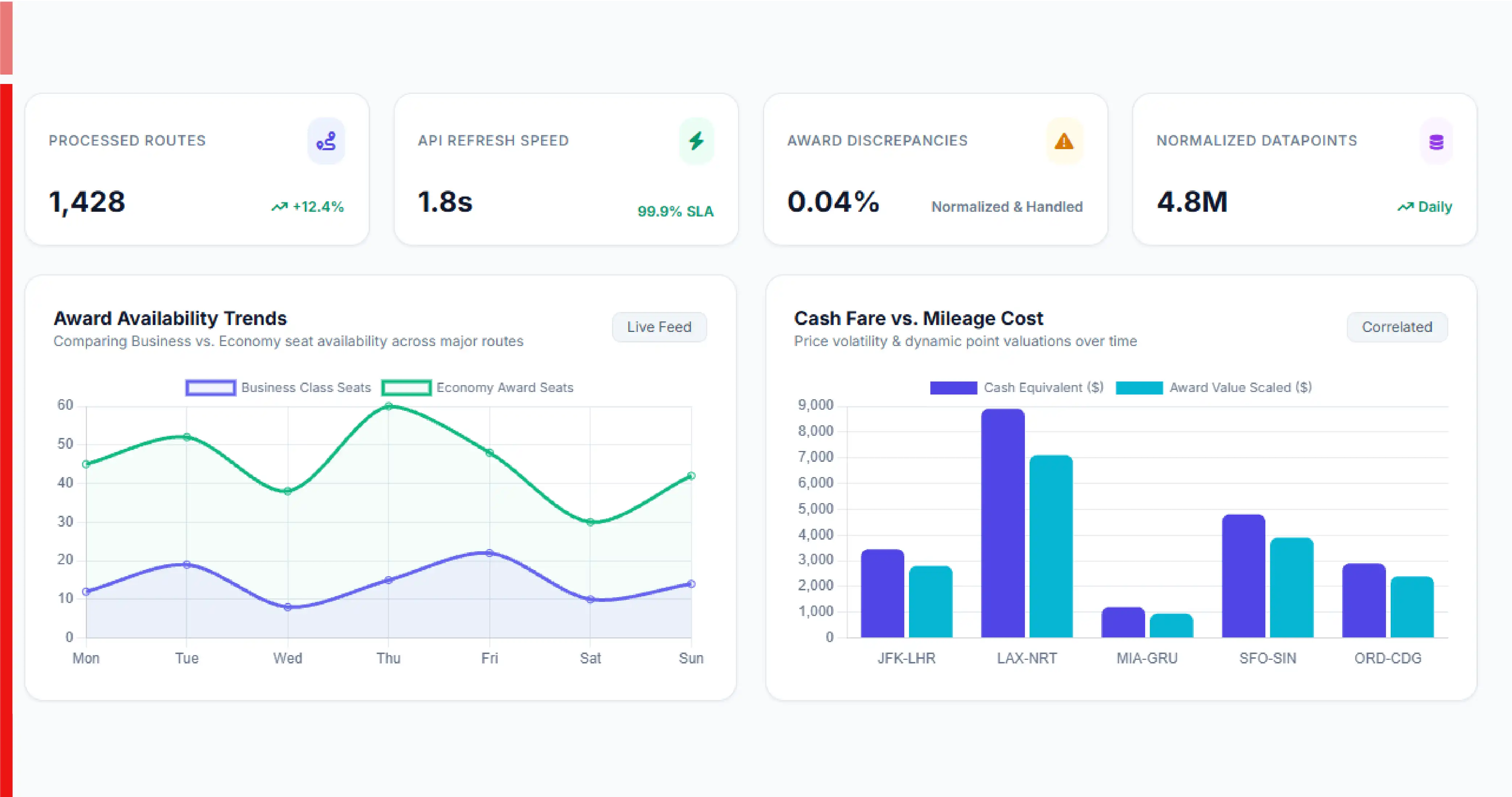
Task: Click the "Cash Fare vs. Mileage Cost" chart title
Action: coord(918,319)
